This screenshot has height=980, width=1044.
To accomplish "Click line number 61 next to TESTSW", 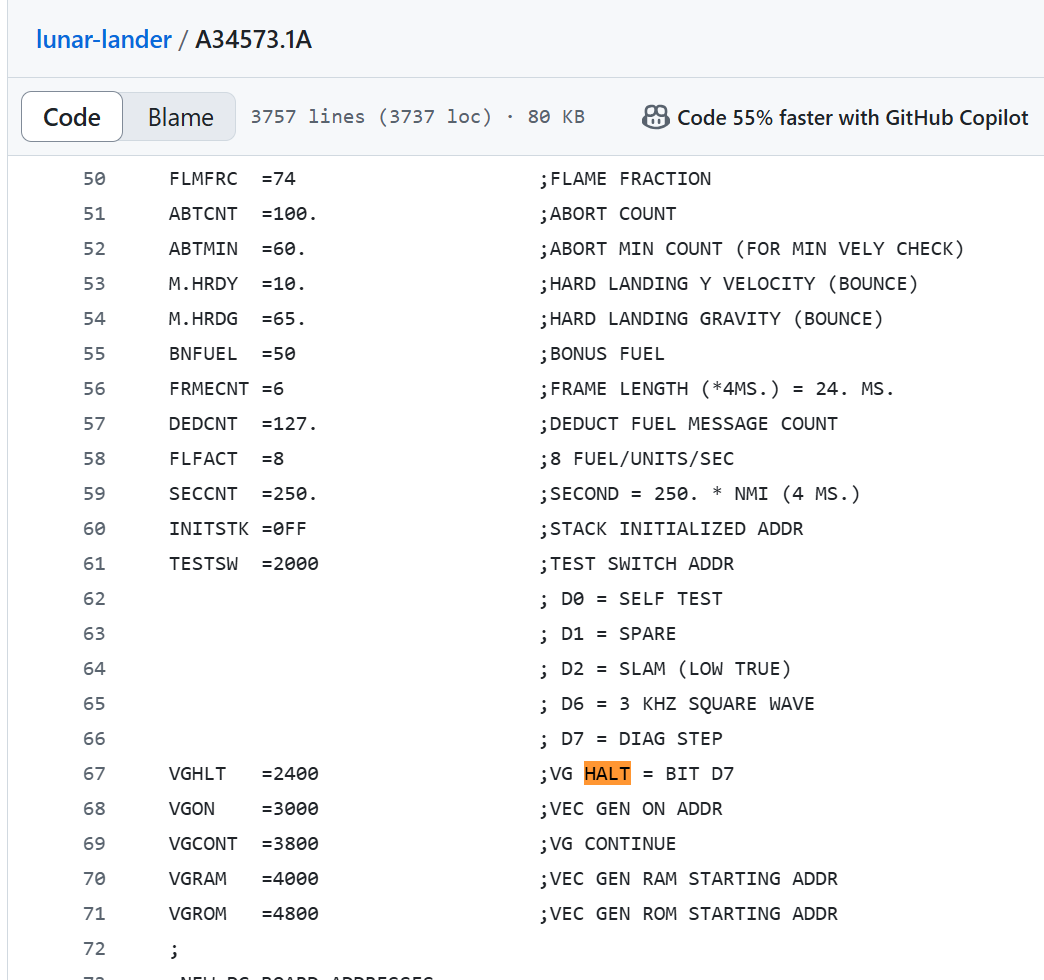I will (94, 564).
